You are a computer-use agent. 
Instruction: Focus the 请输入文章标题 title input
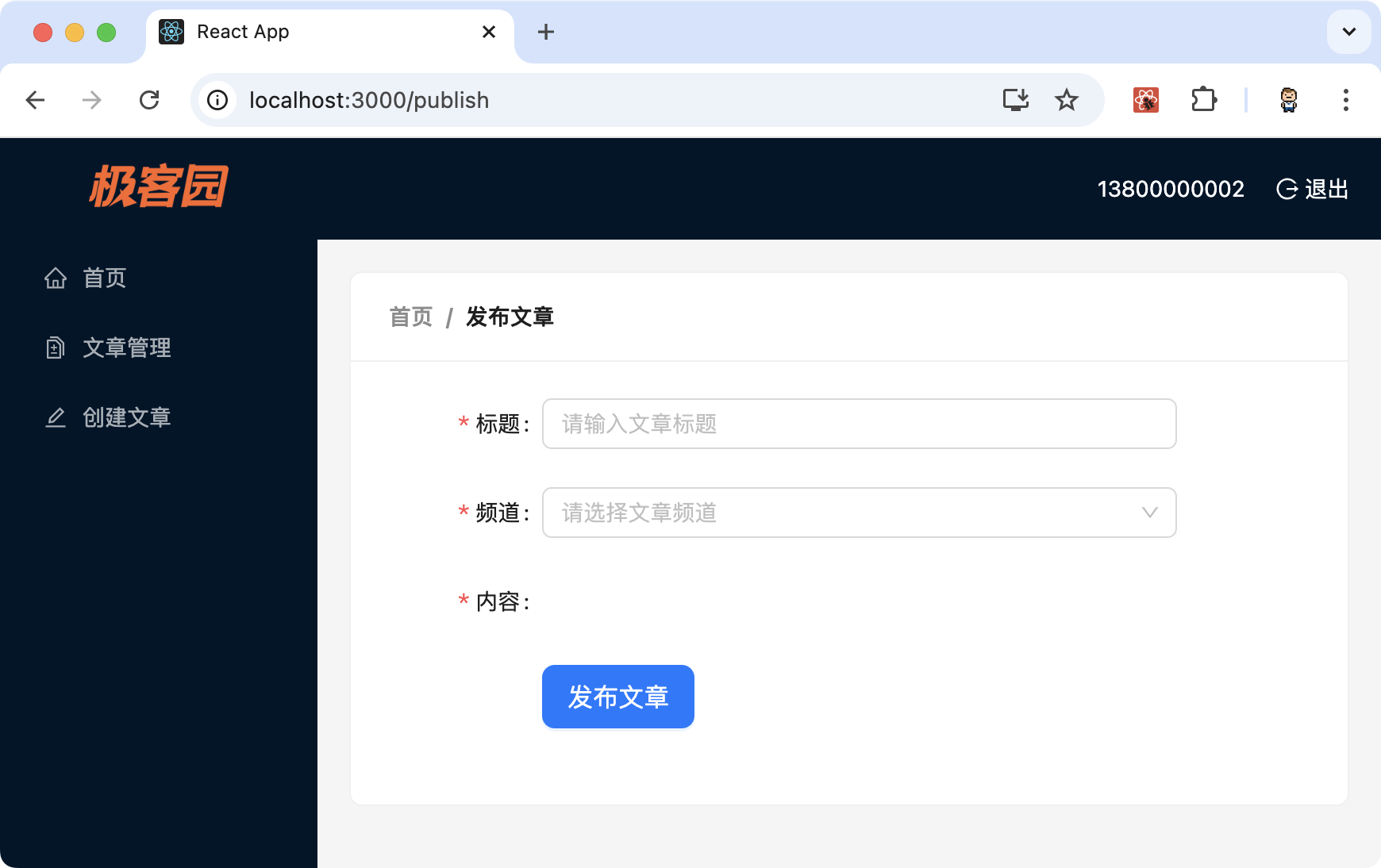coord(858,424)
